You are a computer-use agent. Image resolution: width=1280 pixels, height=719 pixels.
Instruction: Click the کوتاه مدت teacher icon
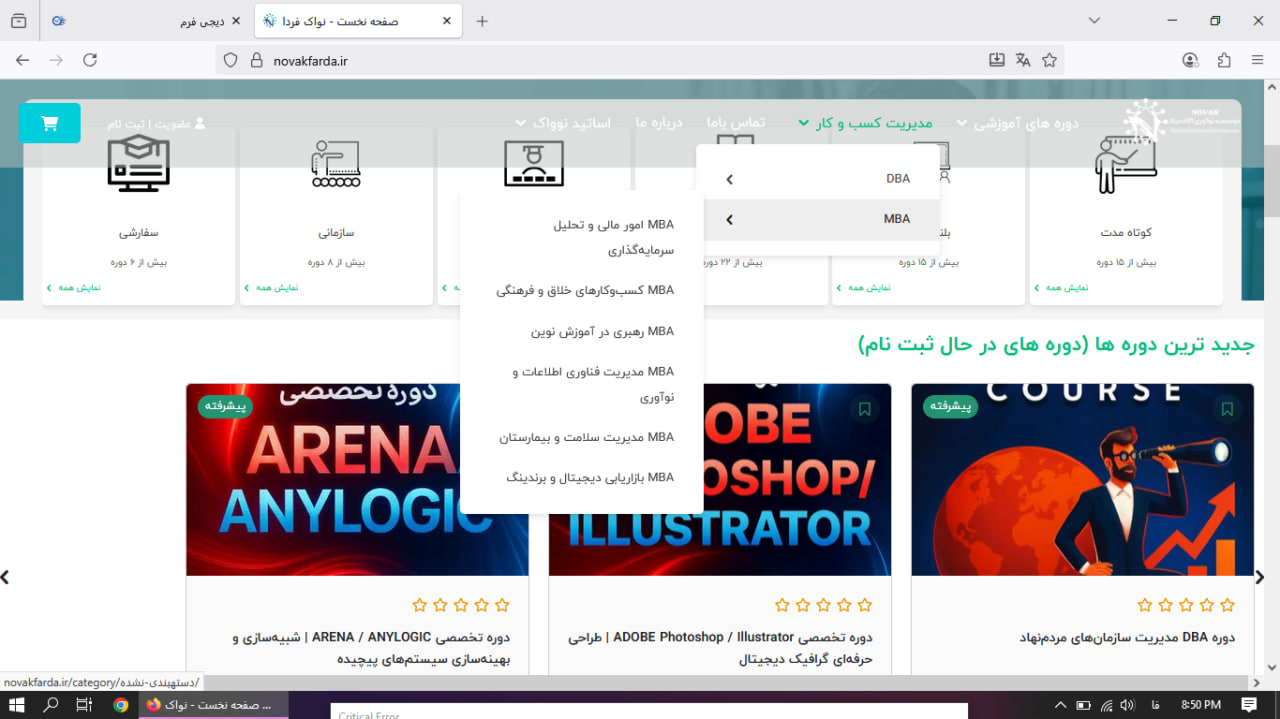(x=1125, y=166)
